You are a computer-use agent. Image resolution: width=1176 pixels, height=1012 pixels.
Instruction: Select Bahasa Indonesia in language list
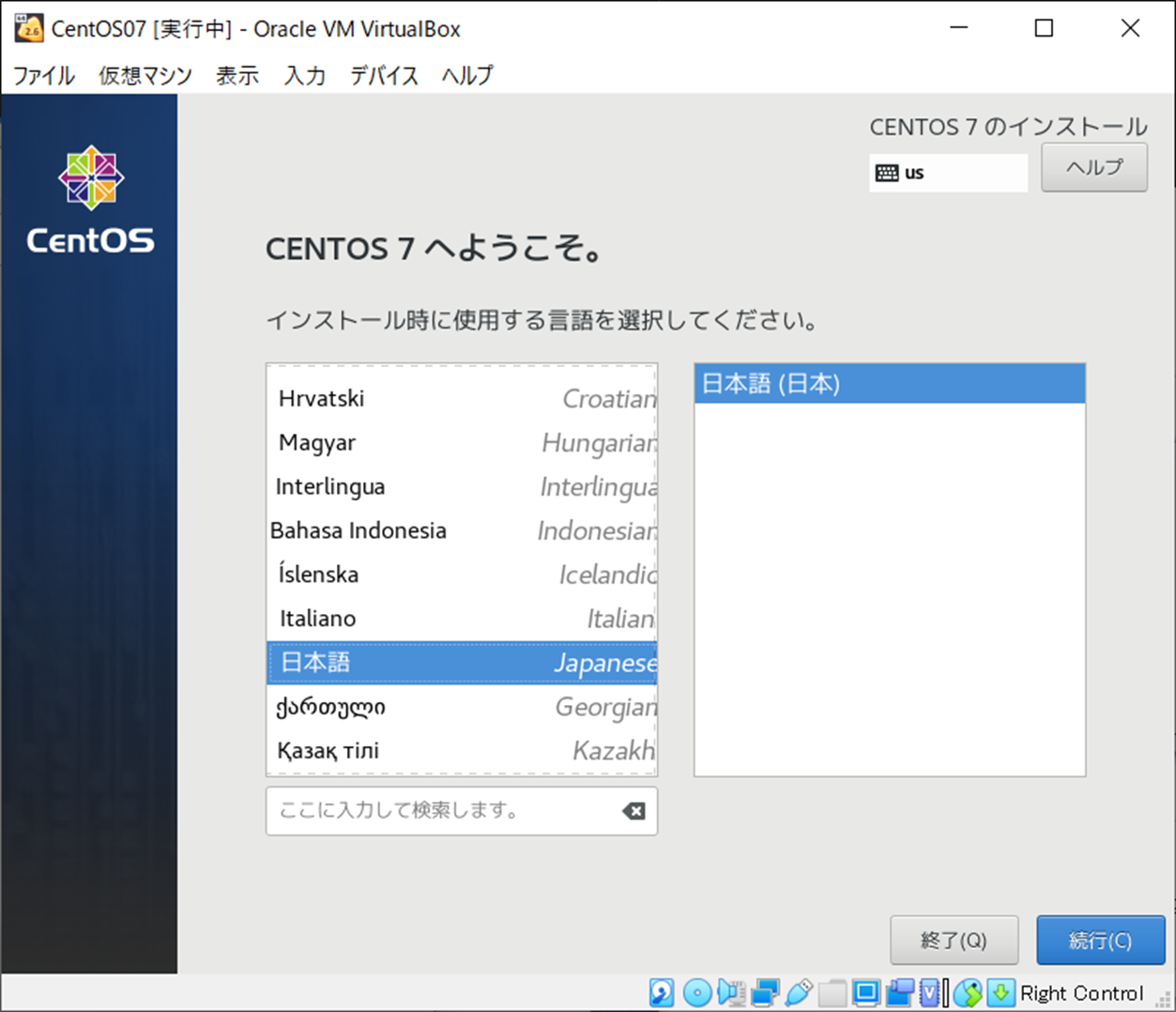coord(462,531)
